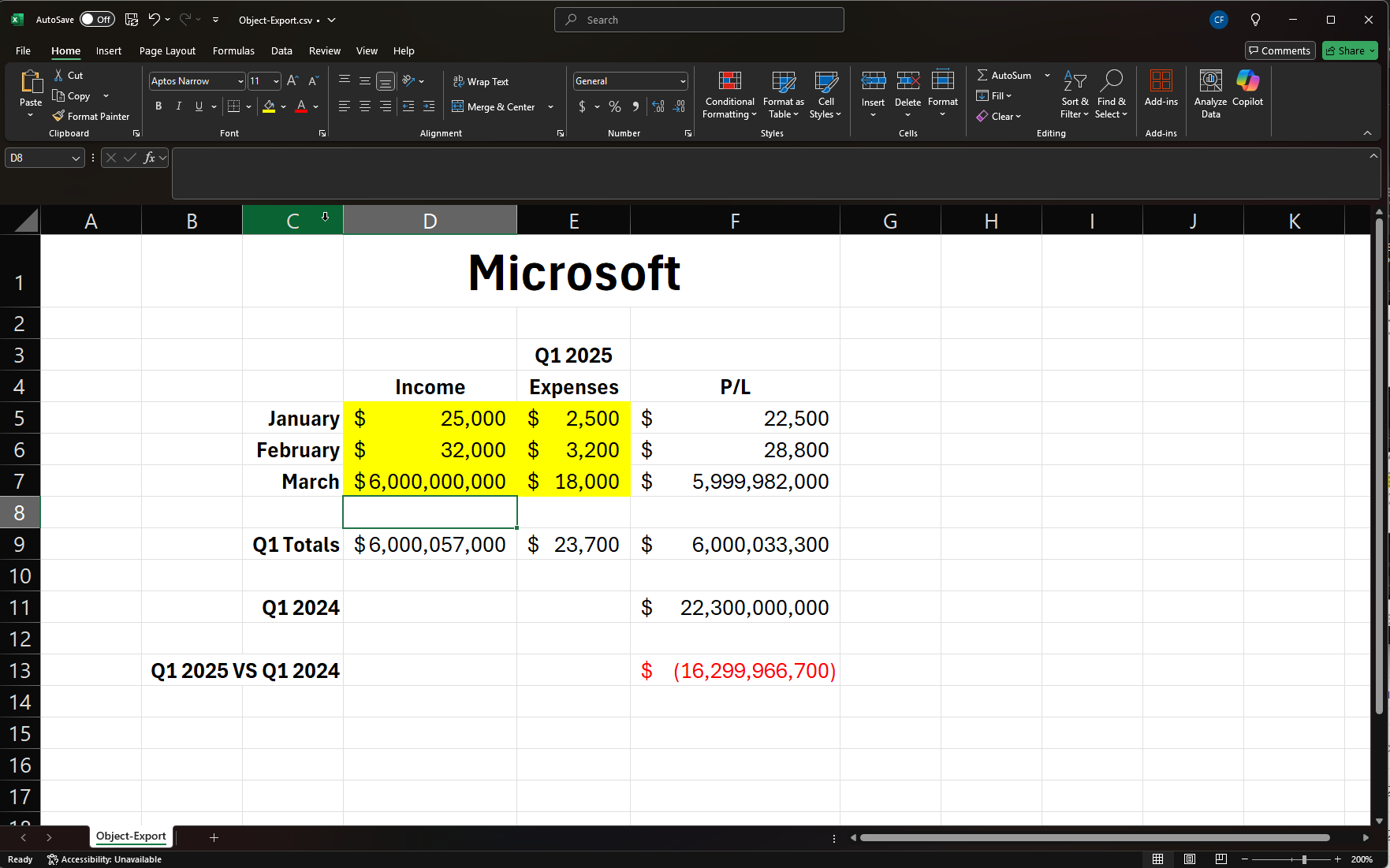Screen dimensions: 1390x868
Task: Open the Format cells menu
Action: coord(943,95)
